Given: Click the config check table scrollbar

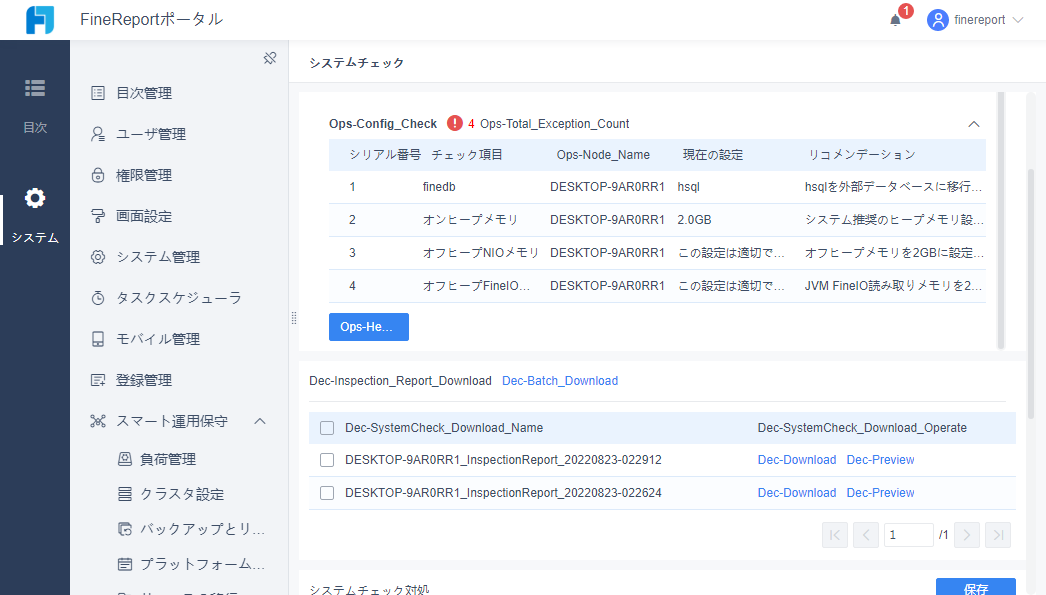Looking at the screenshot, I should click(x=1001, y=220).
